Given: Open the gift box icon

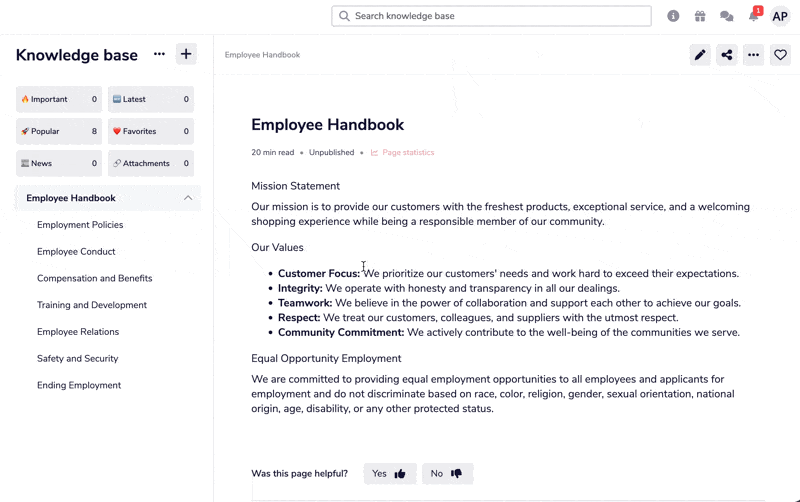Looking at the screenshot, I should [x=700, y=16].
